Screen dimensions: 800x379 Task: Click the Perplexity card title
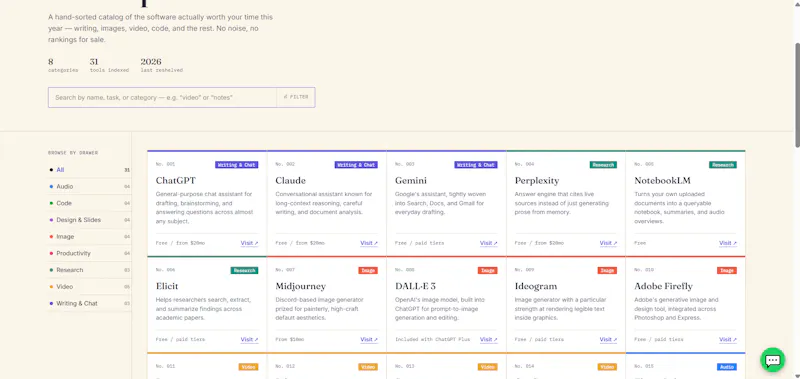coord(537,181)
